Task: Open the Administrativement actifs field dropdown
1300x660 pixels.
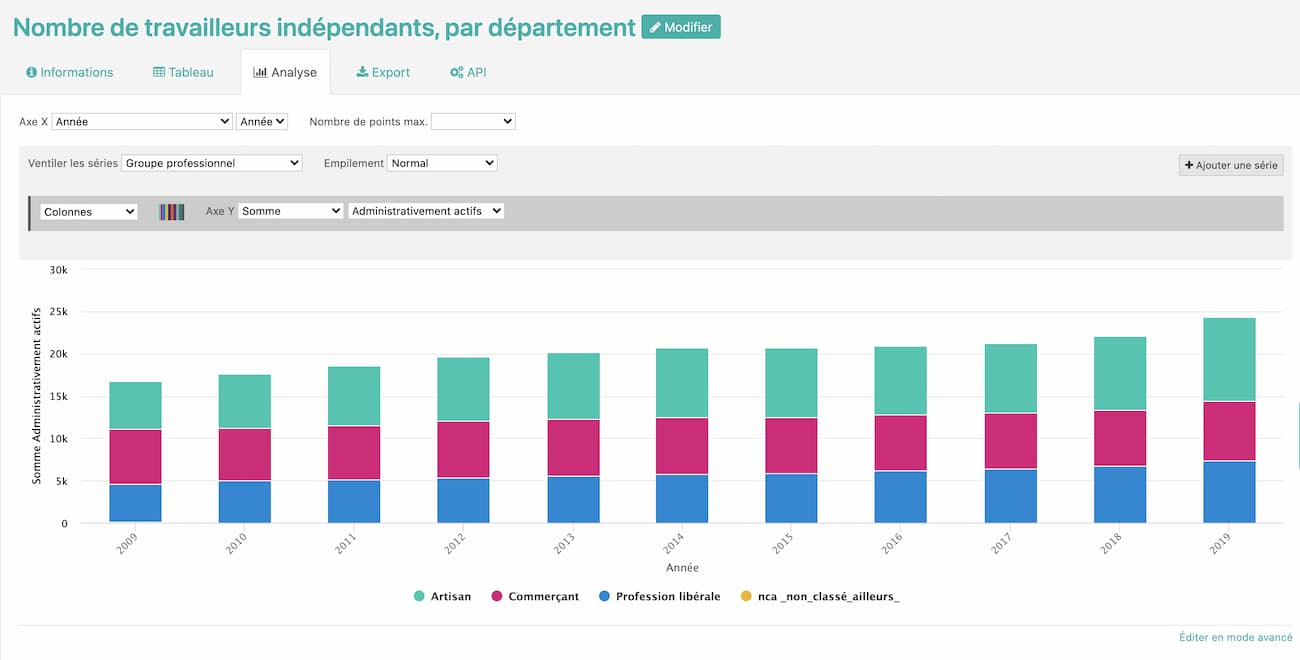Action: 426,211
